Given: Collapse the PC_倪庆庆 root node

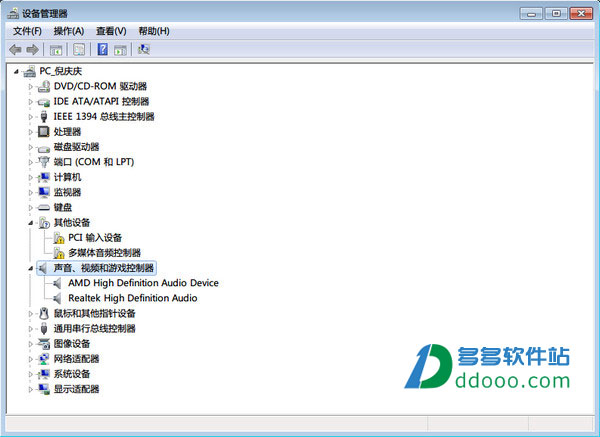Looking at the screenshot, I should point(16,71).
